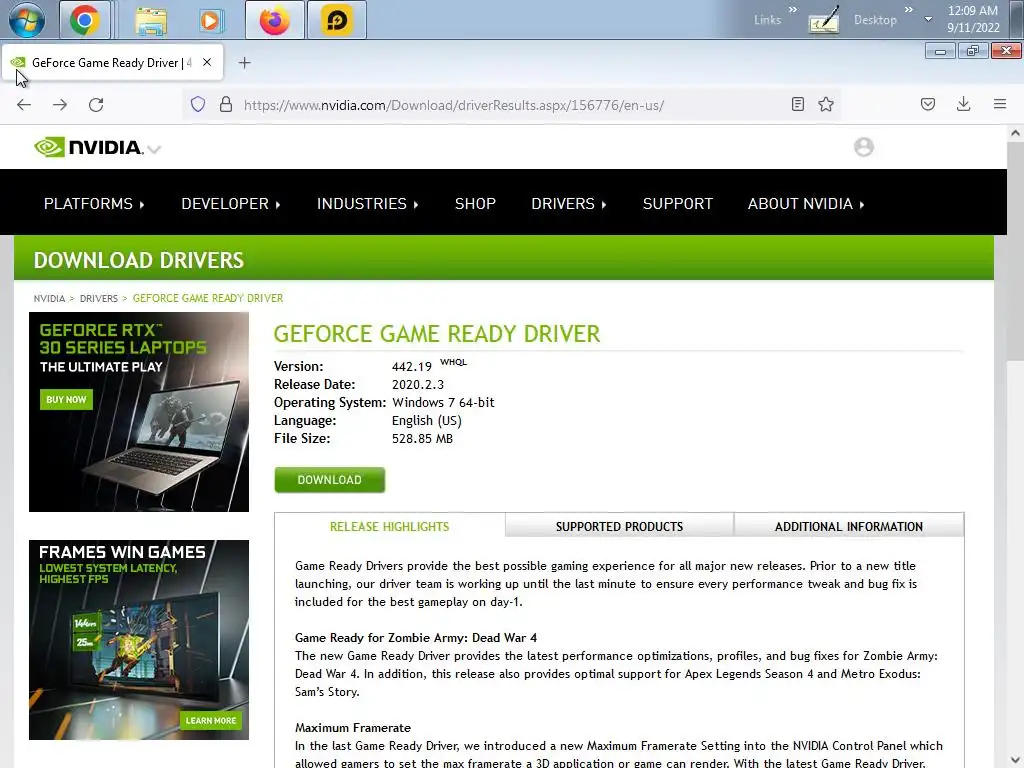Click the green DOWNLOAD button

pyautogui.click(x=330, y=480)
